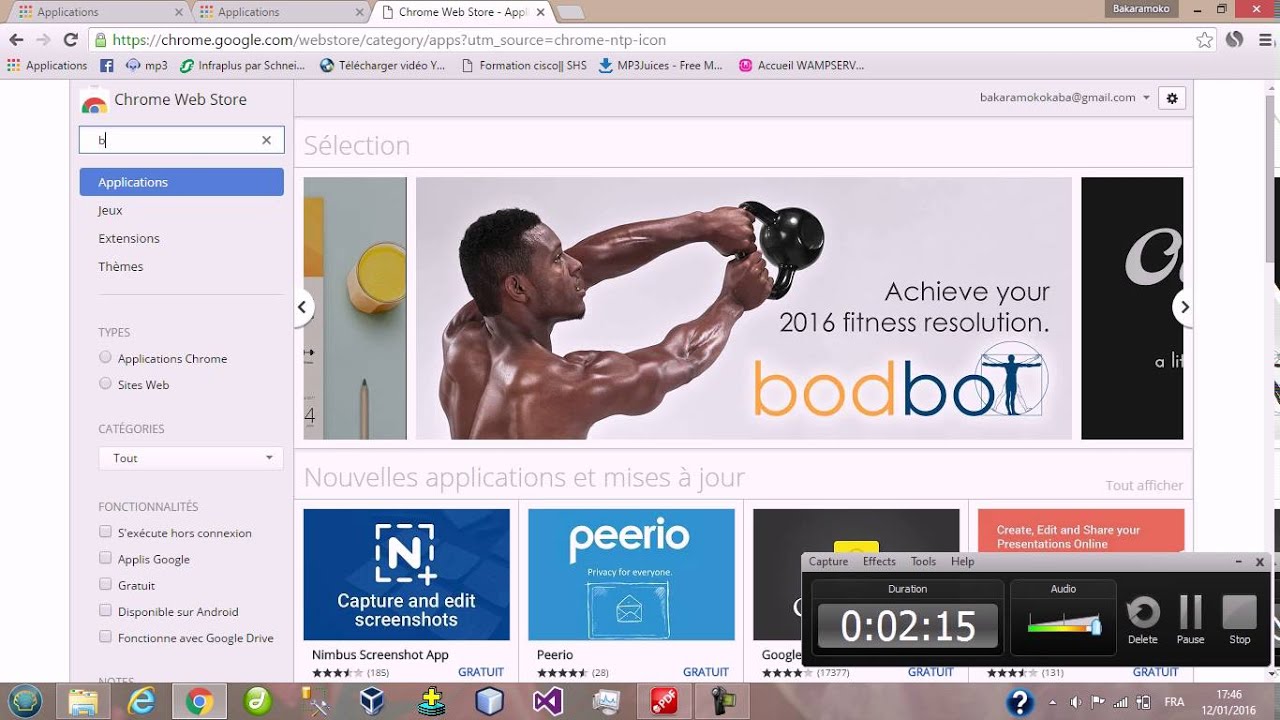Screen dimensions: 1280x720
Task: Bookmark this page with the star icon
Action: click(1204, 40)
